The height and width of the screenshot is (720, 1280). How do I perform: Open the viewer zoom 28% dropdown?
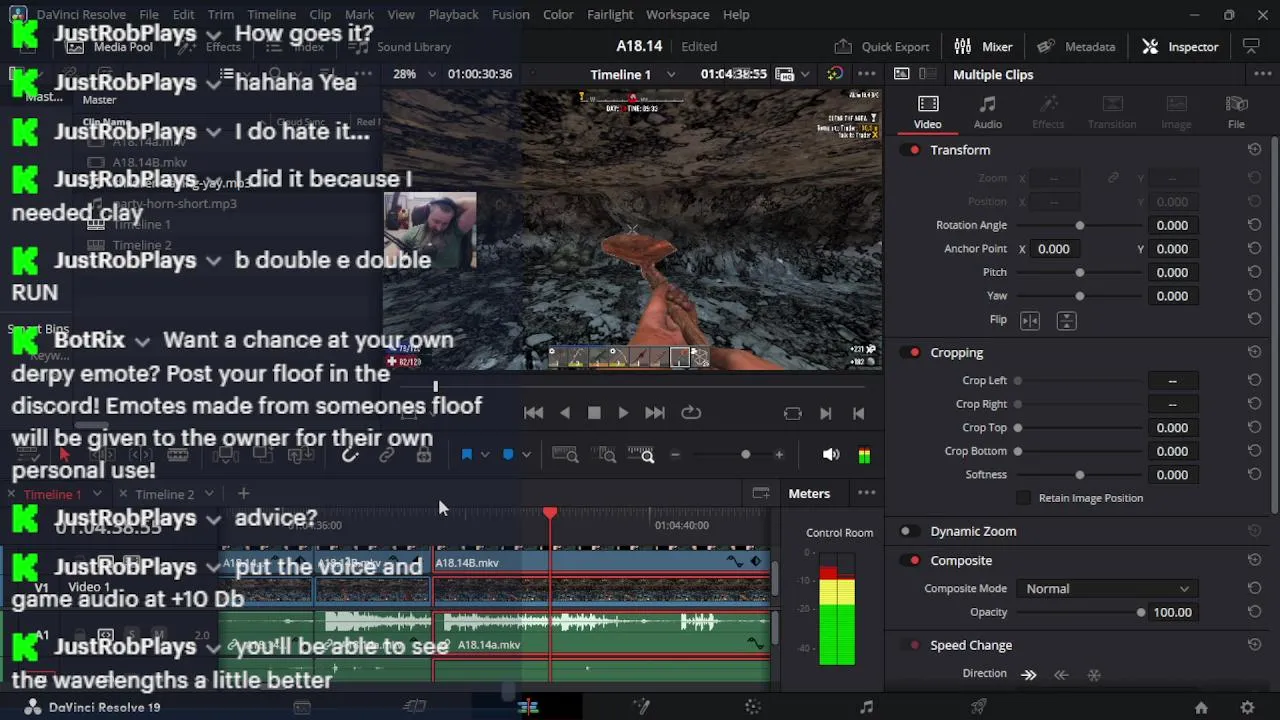[x=432, y=74]
